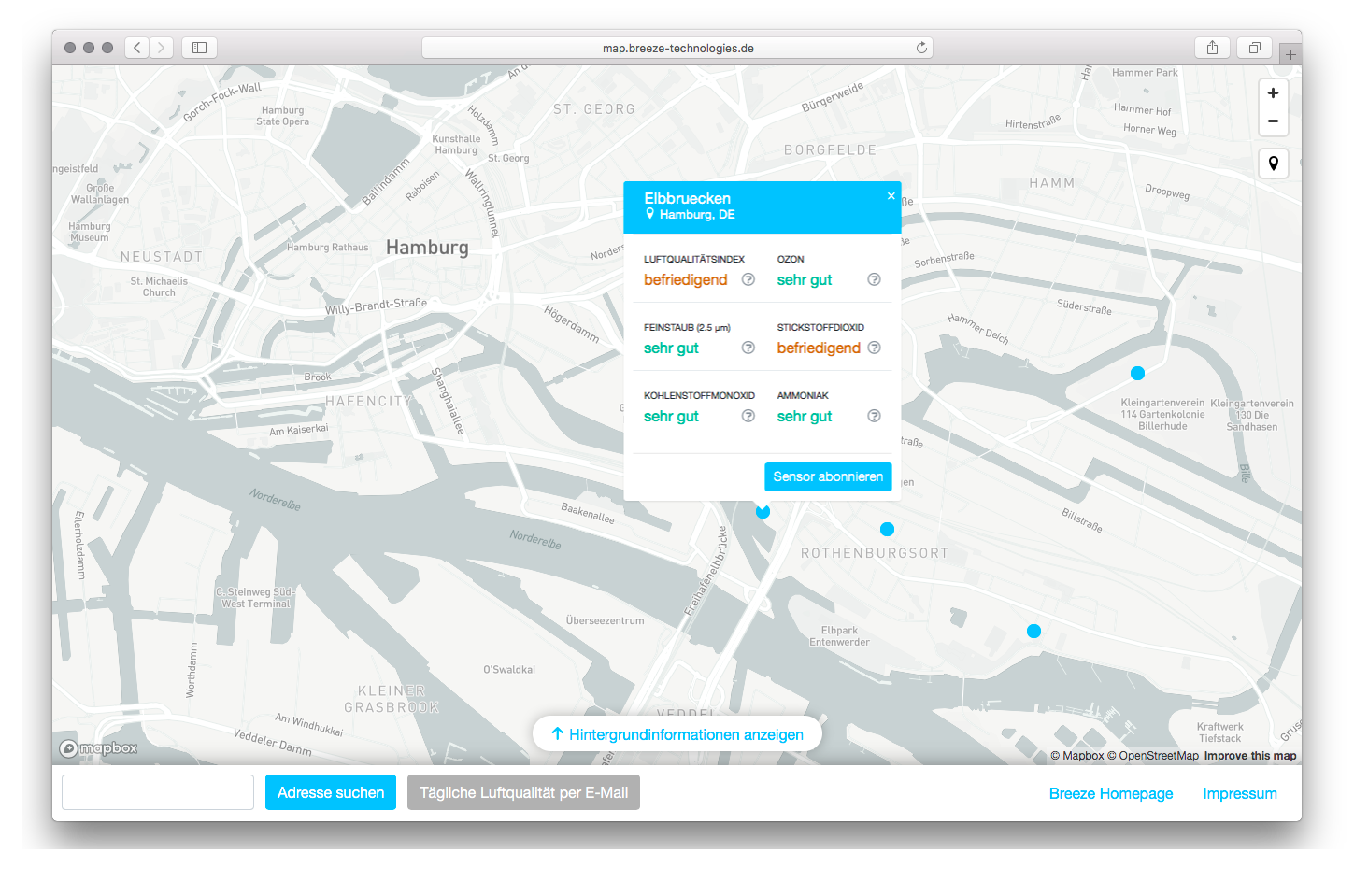Viewport: 1354px width, 896px height.
Task: Zoom in on the map
Action: pos(1273,93)
